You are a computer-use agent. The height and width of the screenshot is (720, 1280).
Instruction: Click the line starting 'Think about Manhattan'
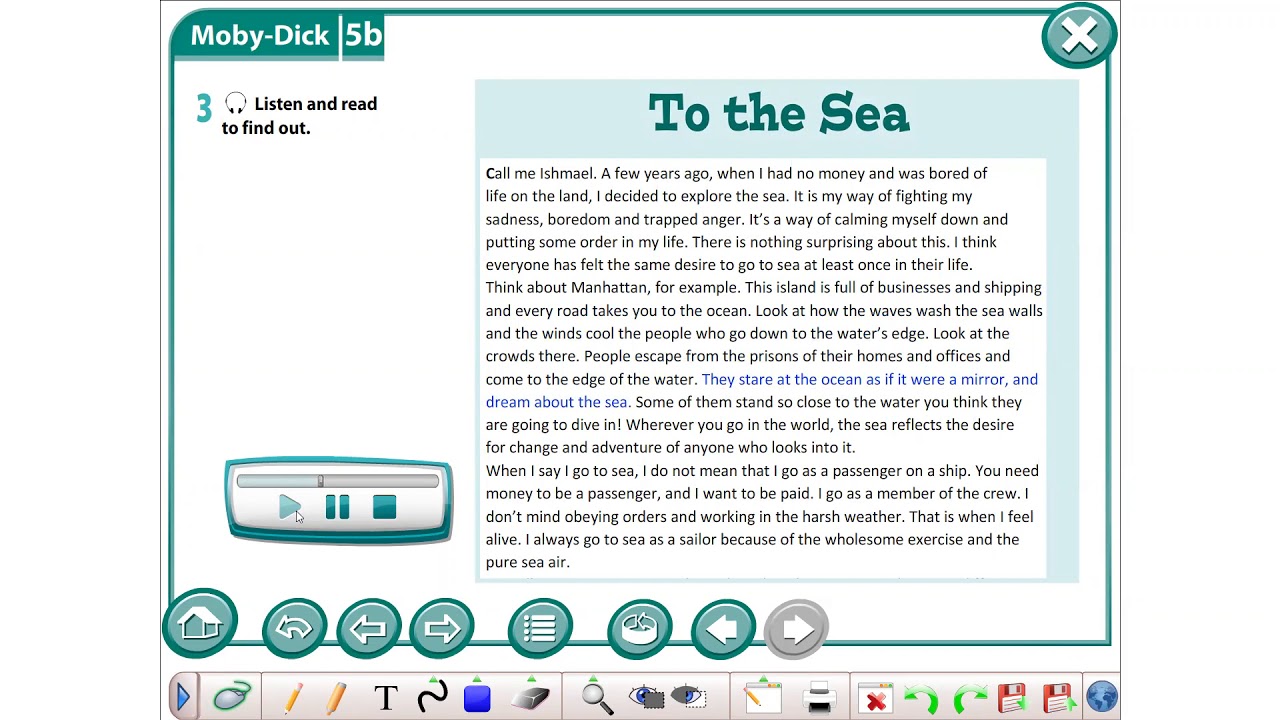coord(764,288)
